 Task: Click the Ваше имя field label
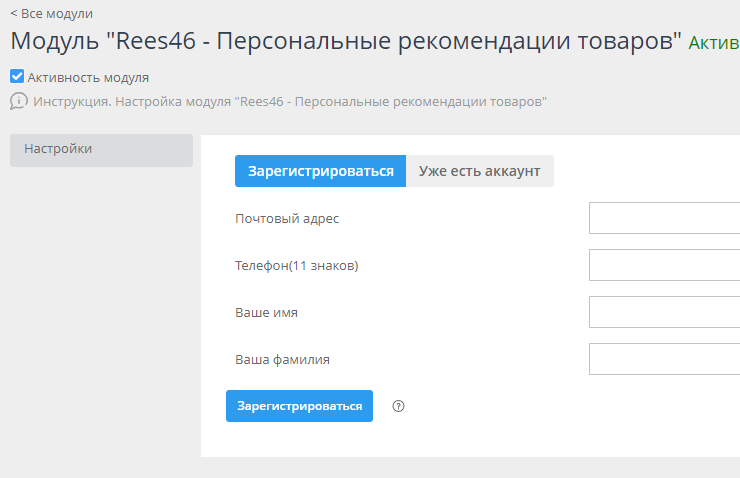(266, 312)
